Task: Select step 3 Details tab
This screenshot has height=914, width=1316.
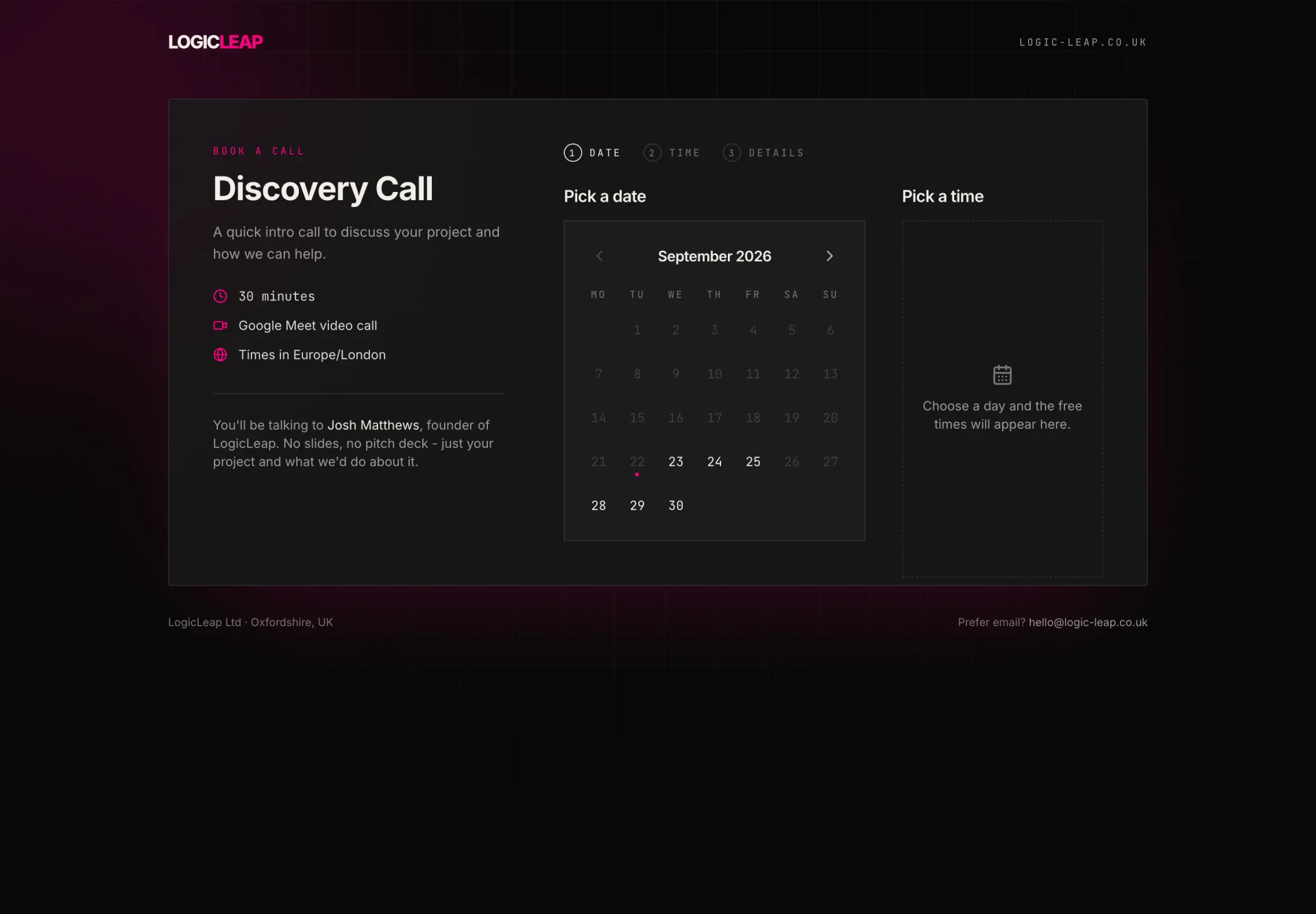Action: click(x=764, y=153)
